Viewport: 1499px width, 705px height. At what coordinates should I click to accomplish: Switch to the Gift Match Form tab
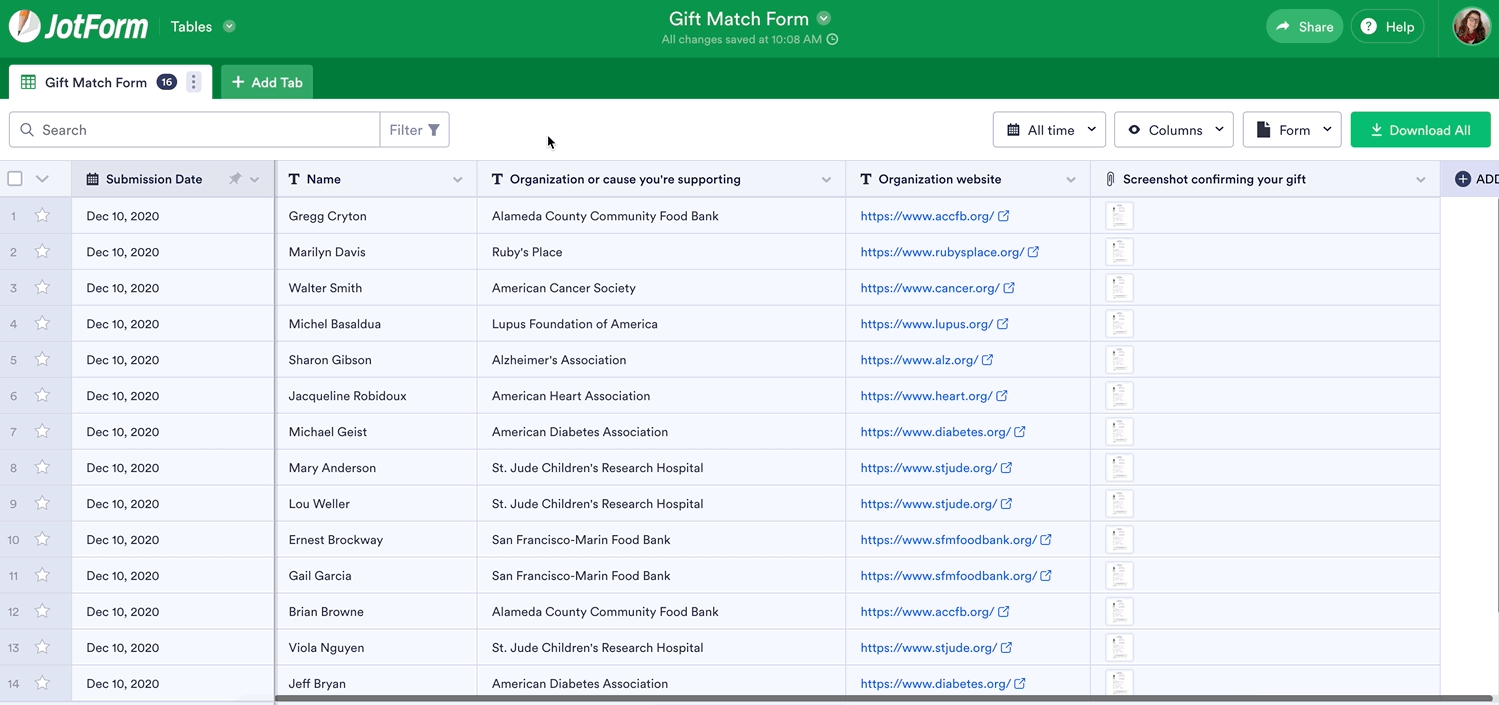tap(95, 82)
